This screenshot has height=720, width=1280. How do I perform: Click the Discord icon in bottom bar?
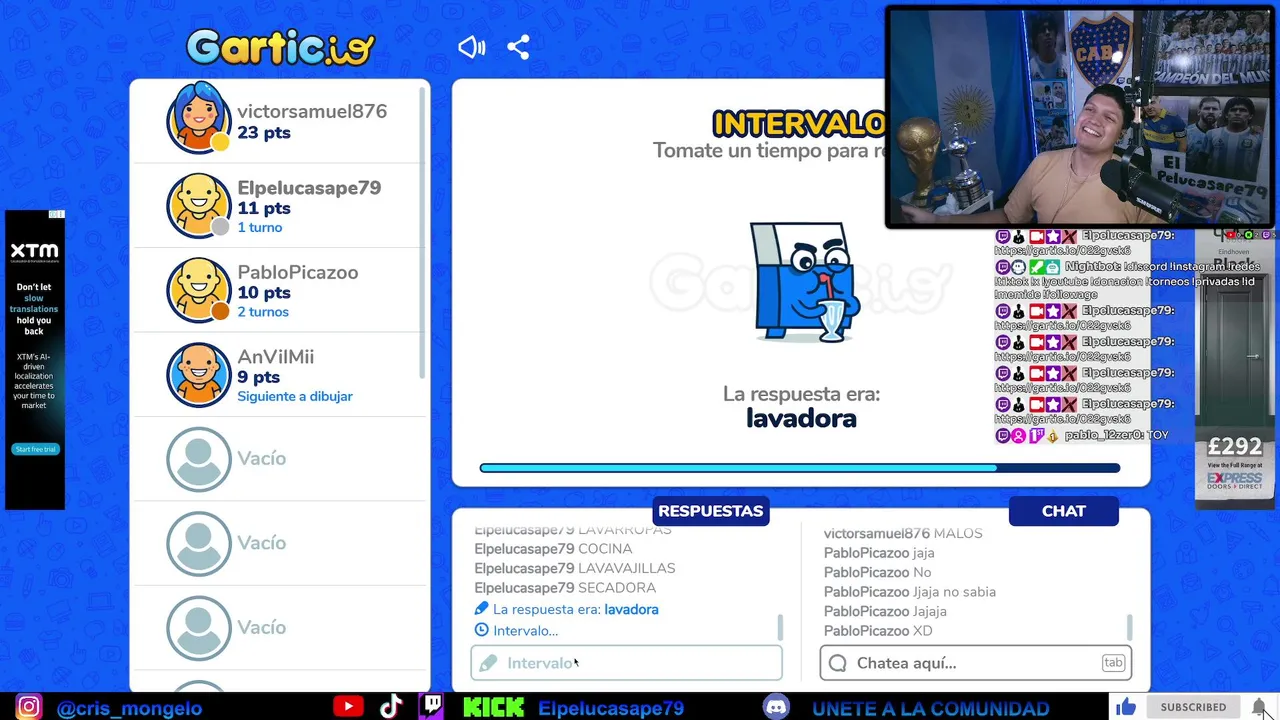click(776, 707)
